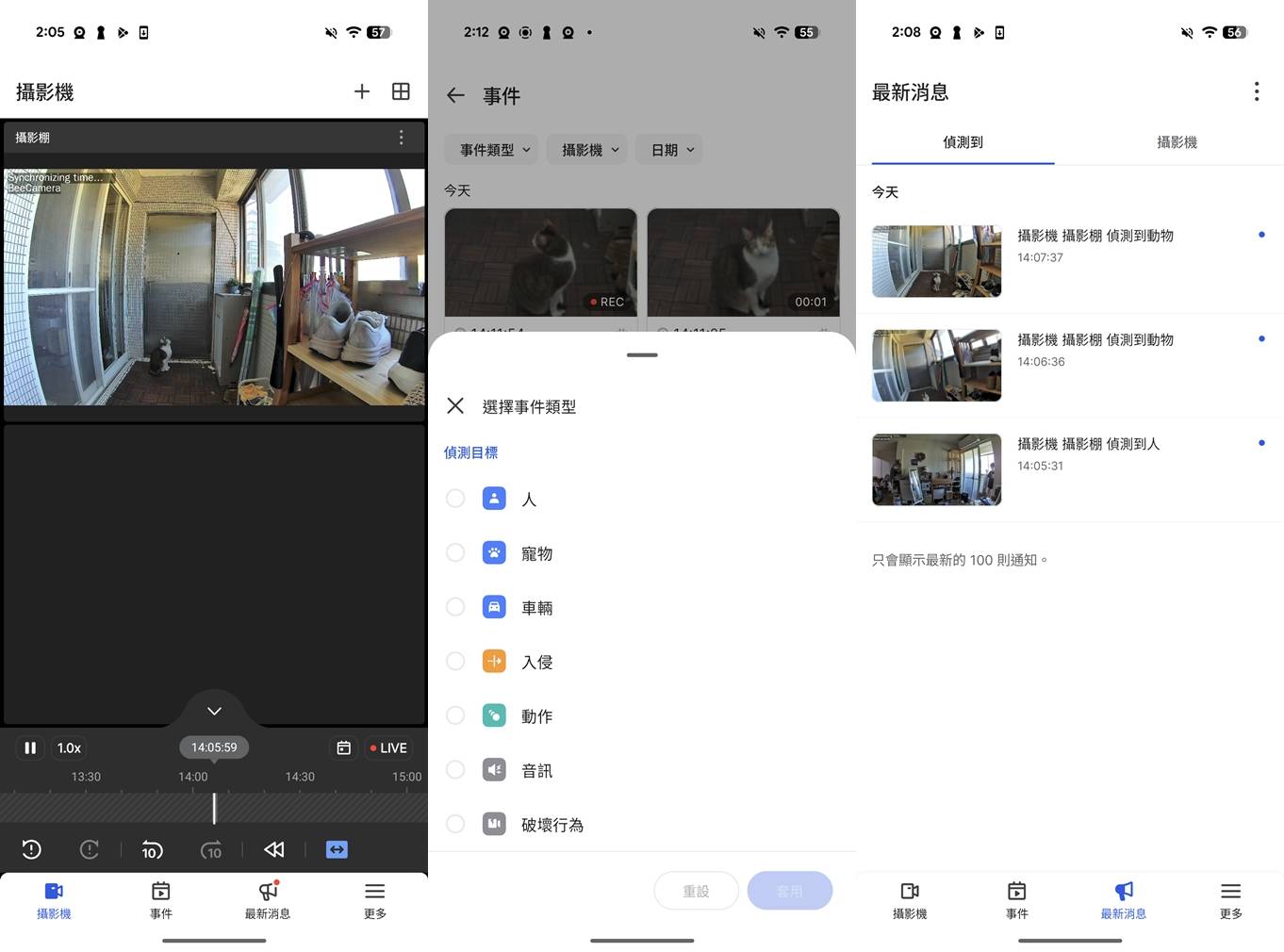Switch to the 攝影機 tab in 最新消息
This screenshot has height=952, width=1284.
point(1177,142)
